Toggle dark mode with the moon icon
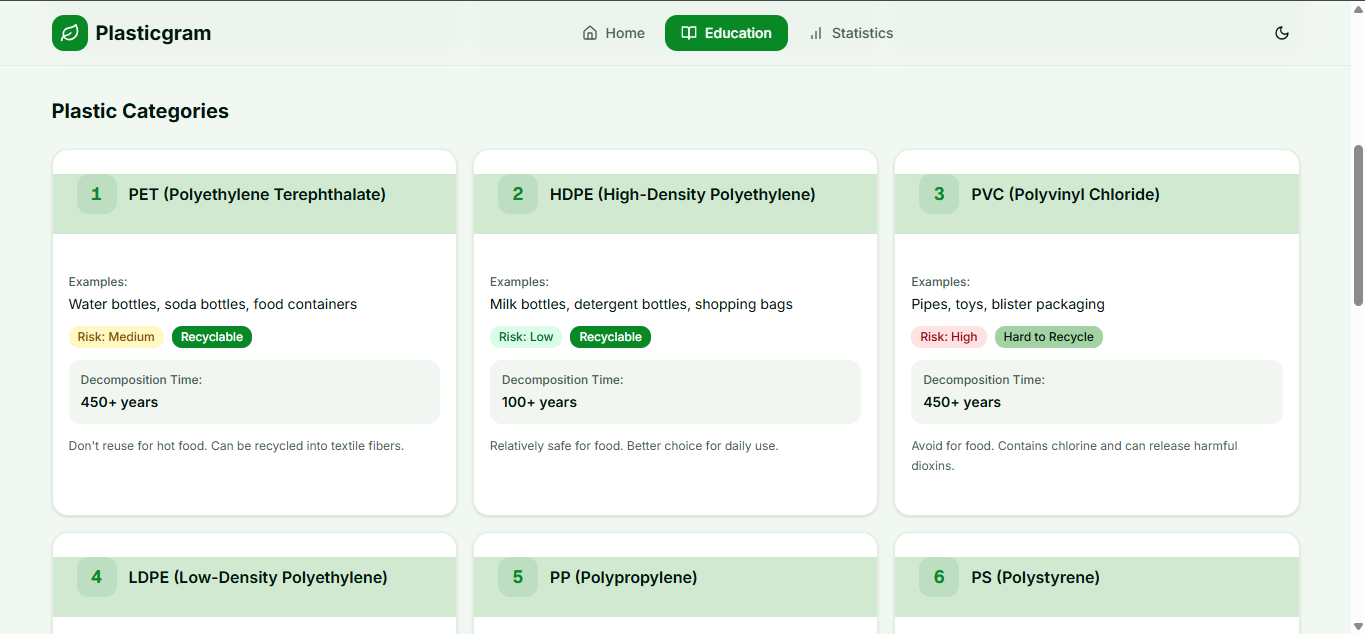Screen dimensions: 1365x634 [1282, 33]
